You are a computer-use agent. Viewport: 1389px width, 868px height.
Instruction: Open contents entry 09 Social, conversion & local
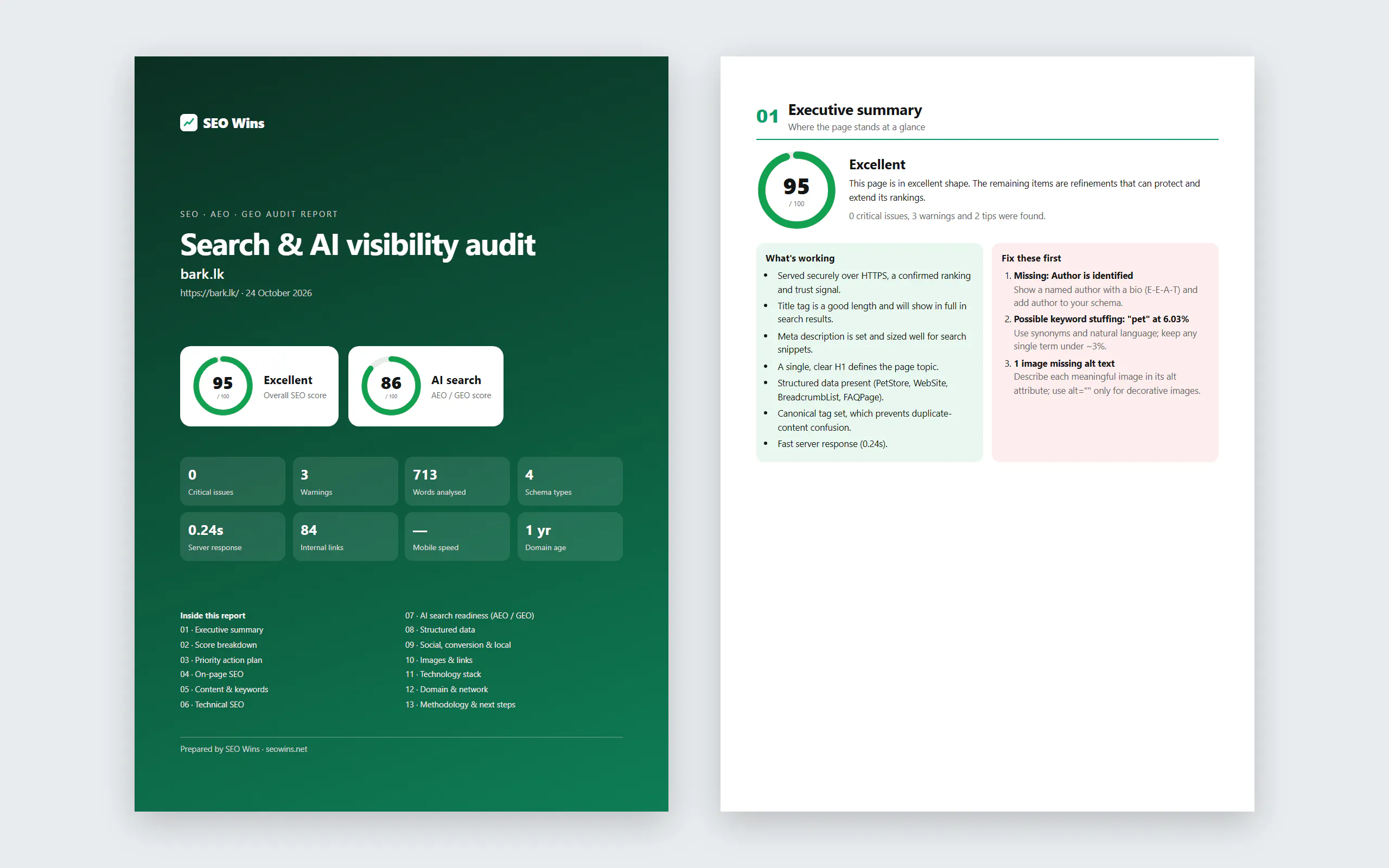pos(458,644)
